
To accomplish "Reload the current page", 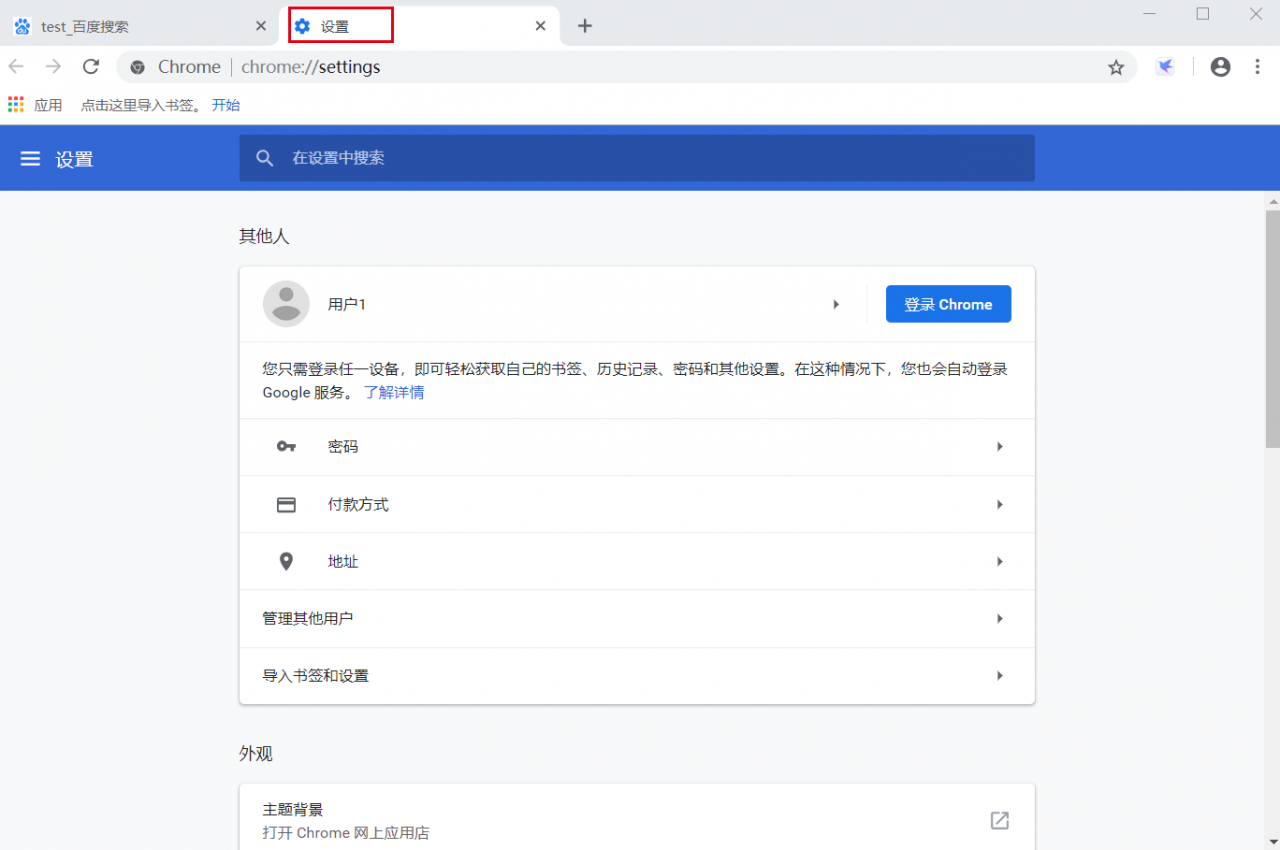I will tap(91, 67).
